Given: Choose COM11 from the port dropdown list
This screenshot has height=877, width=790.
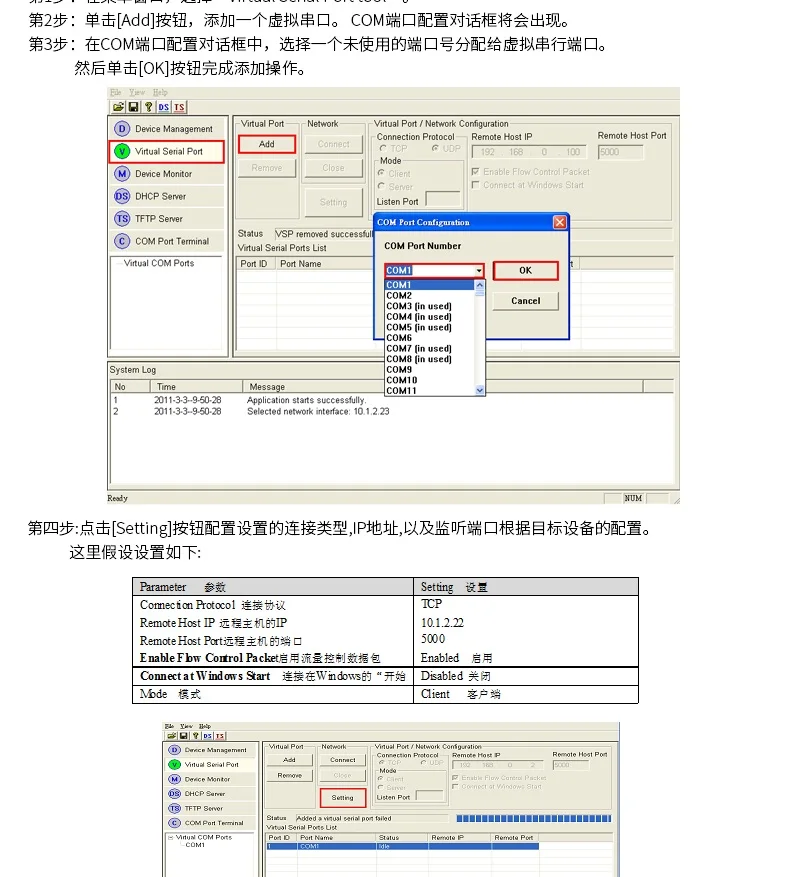Looking at the screenshot, I should [430, 390].
